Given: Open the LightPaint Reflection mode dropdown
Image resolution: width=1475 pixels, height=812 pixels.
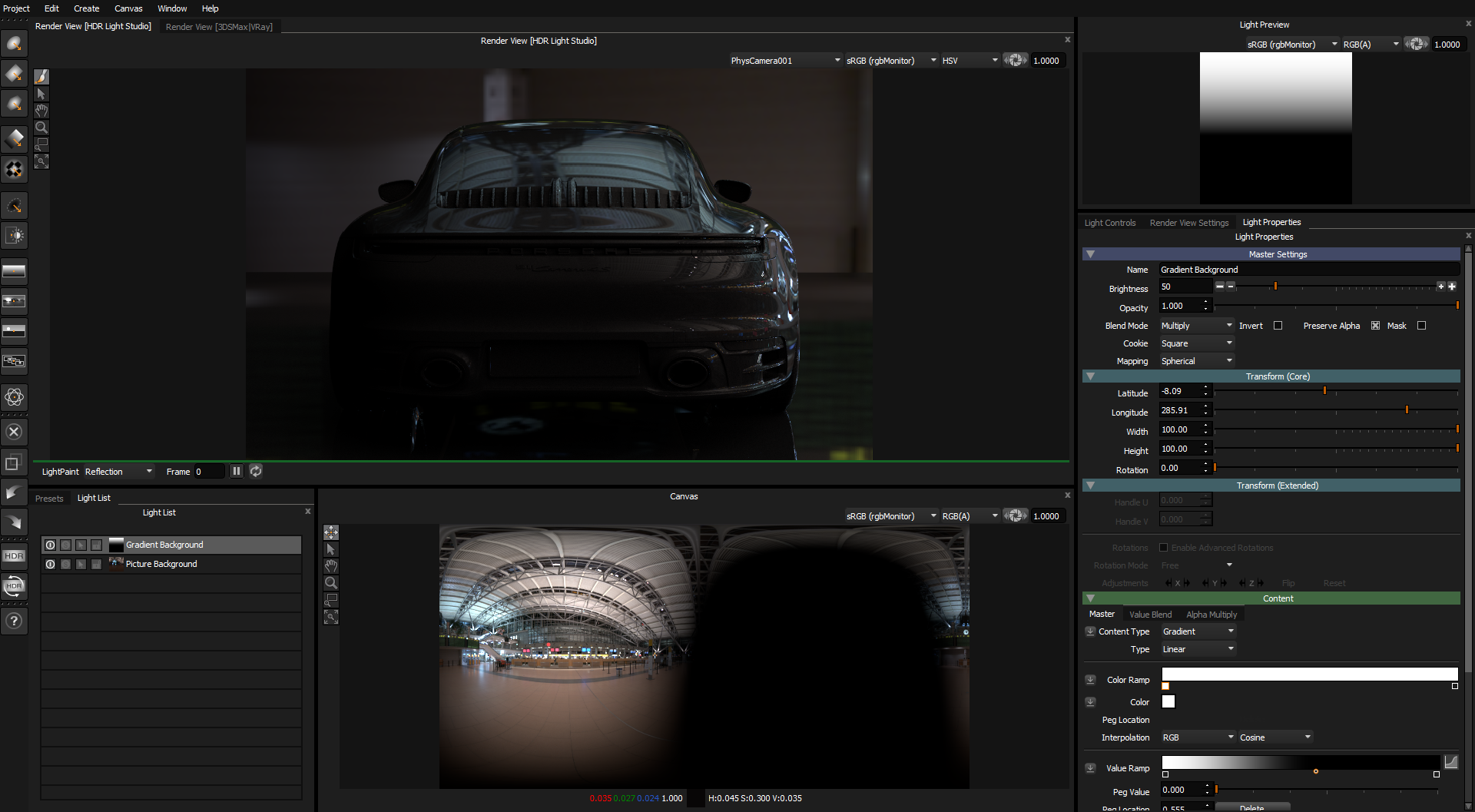Looking at the screenshot, I should [x=118, y=471].
